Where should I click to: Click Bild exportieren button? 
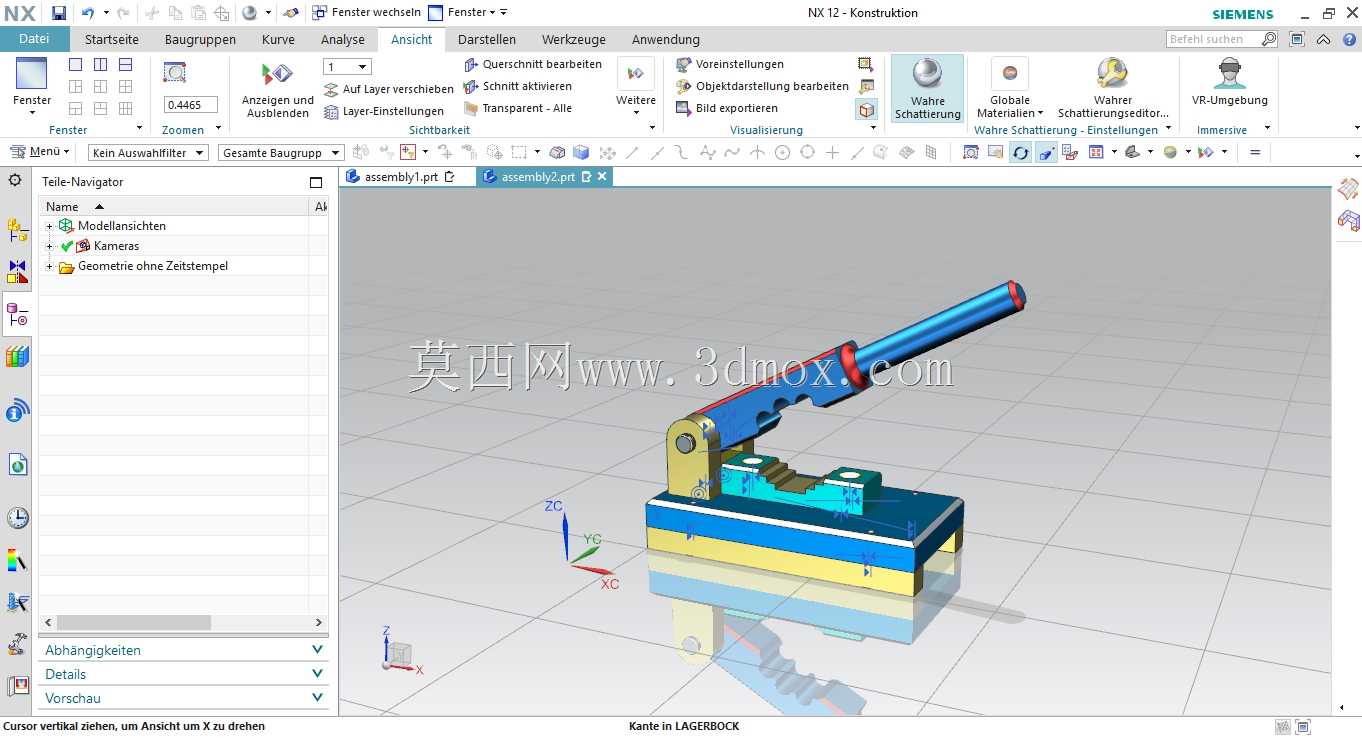pyautogui.click(x=726, y=108)
